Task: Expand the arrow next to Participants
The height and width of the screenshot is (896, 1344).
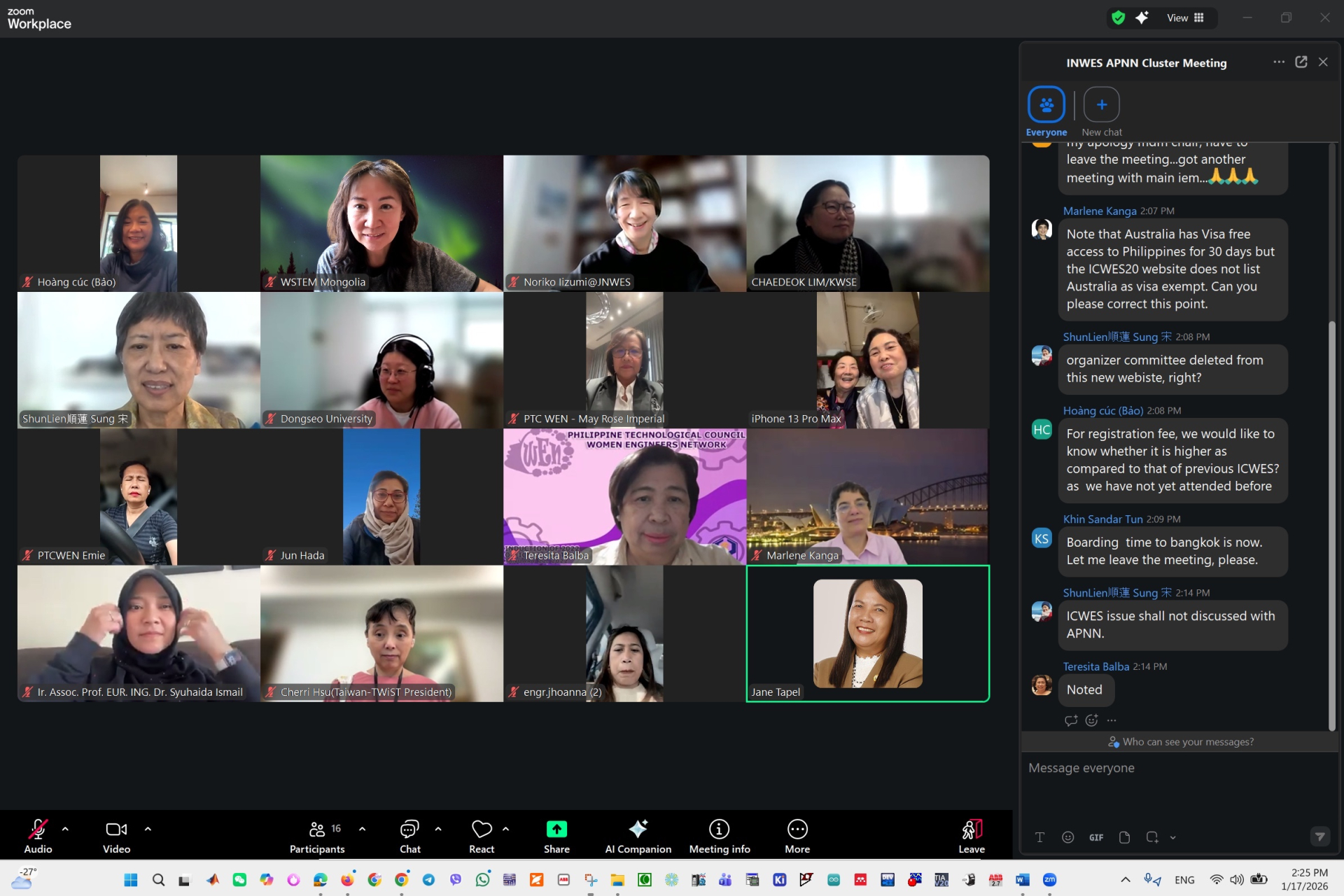Action: [x=362, y=829]
